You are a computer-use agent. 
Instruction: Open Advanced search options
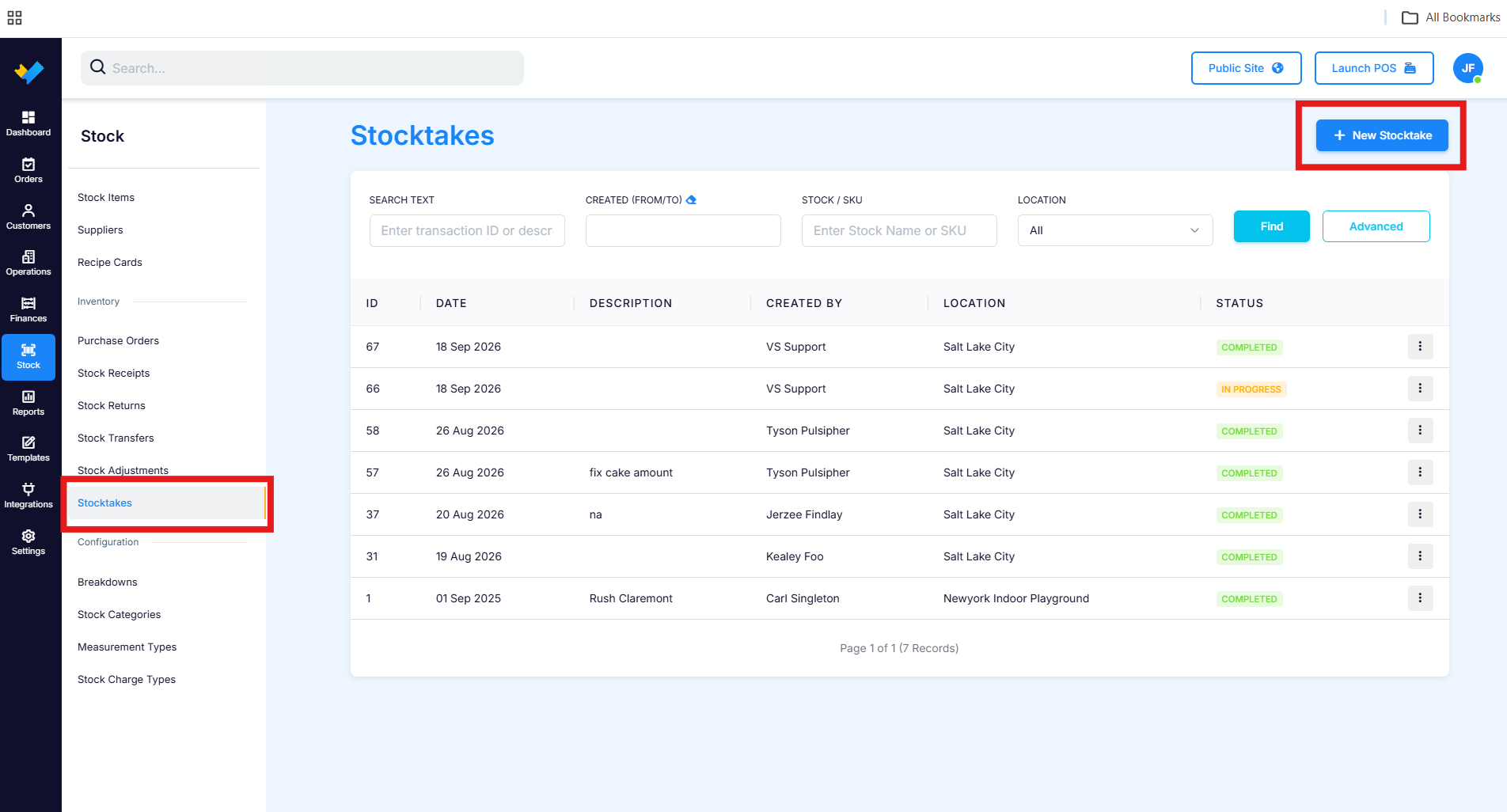point(1376,226)
